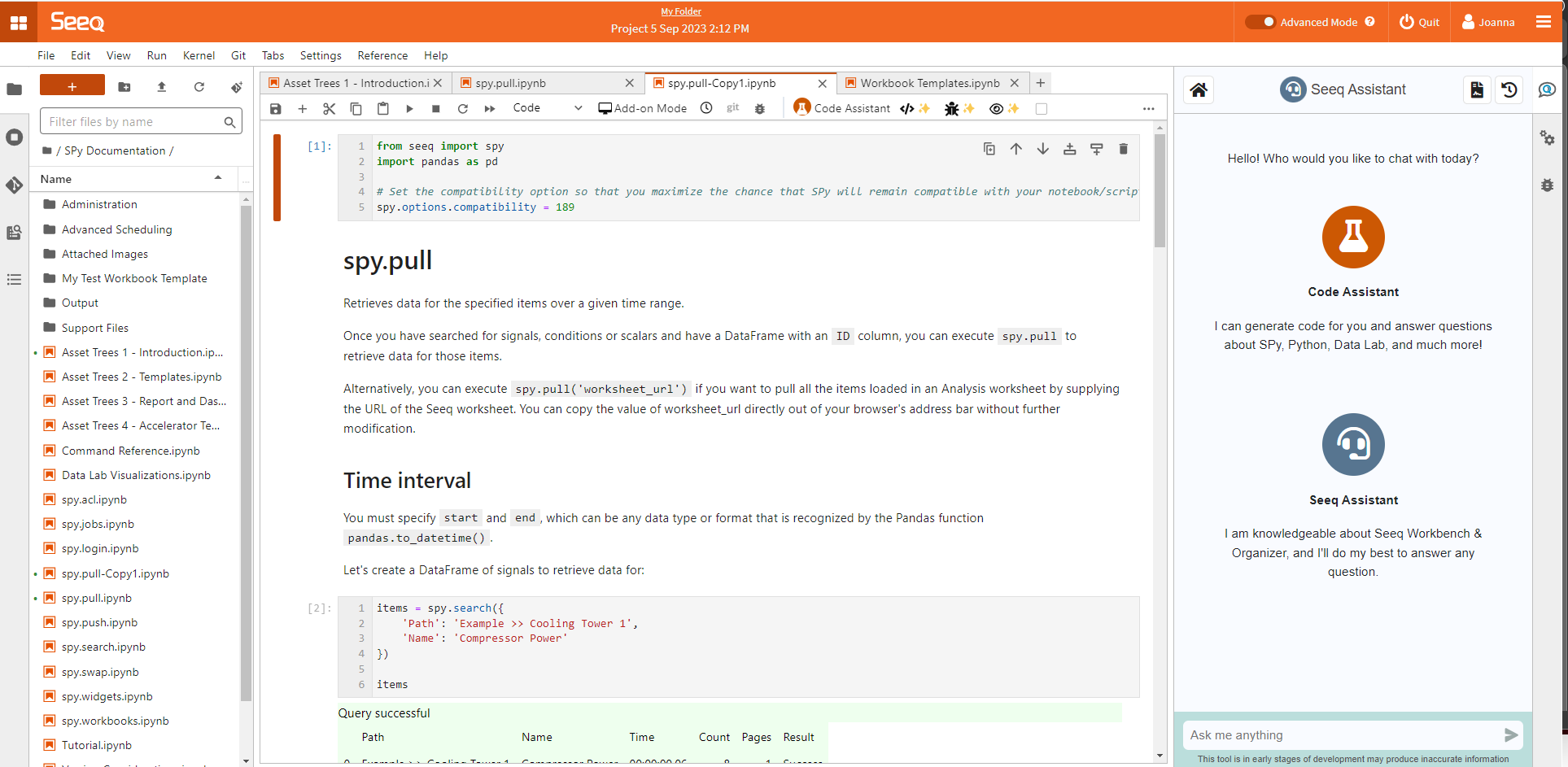Open the running kernels sidebar panel
Screen dimensions: 1568x767
(14, 137)
